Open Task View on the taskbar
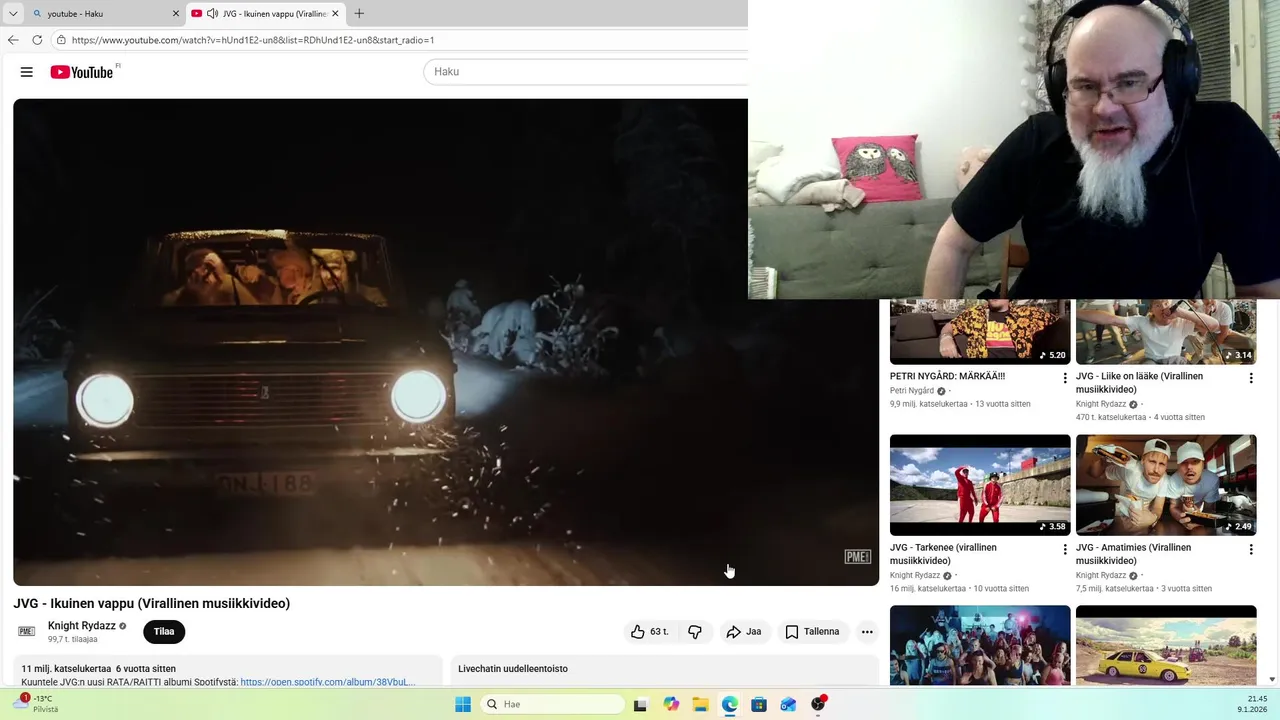 (640, 704)
